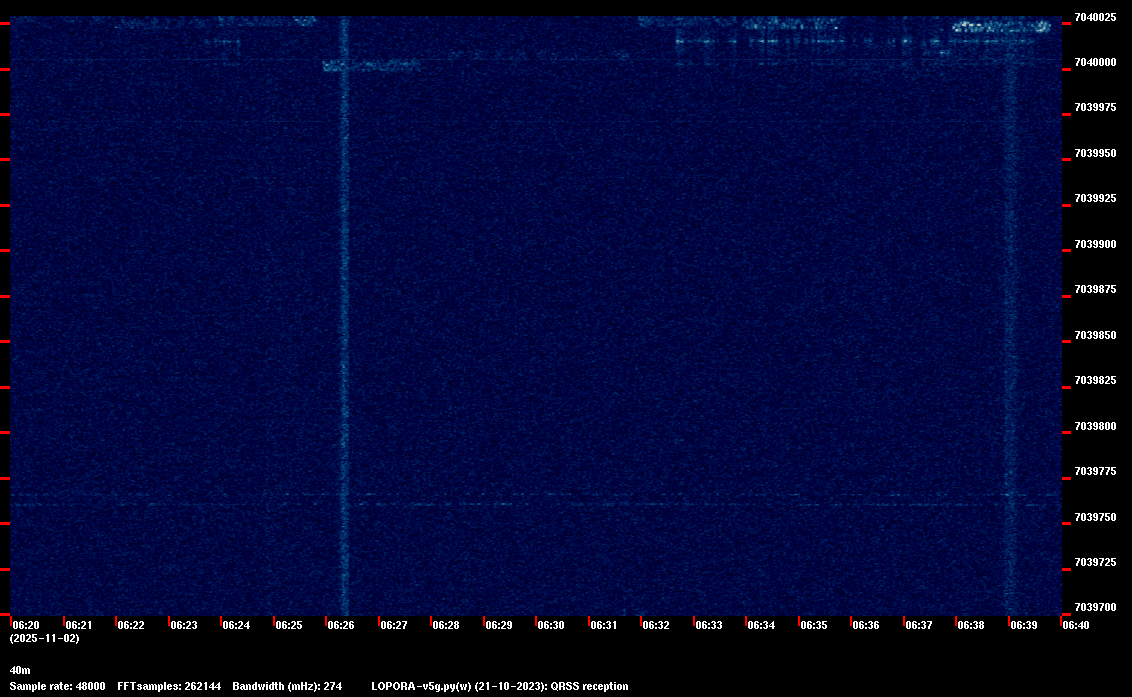The width and height of the screenshot is (1132, 697).
Task: Click the 7039750 frequency label
Action: [1095, 518]
